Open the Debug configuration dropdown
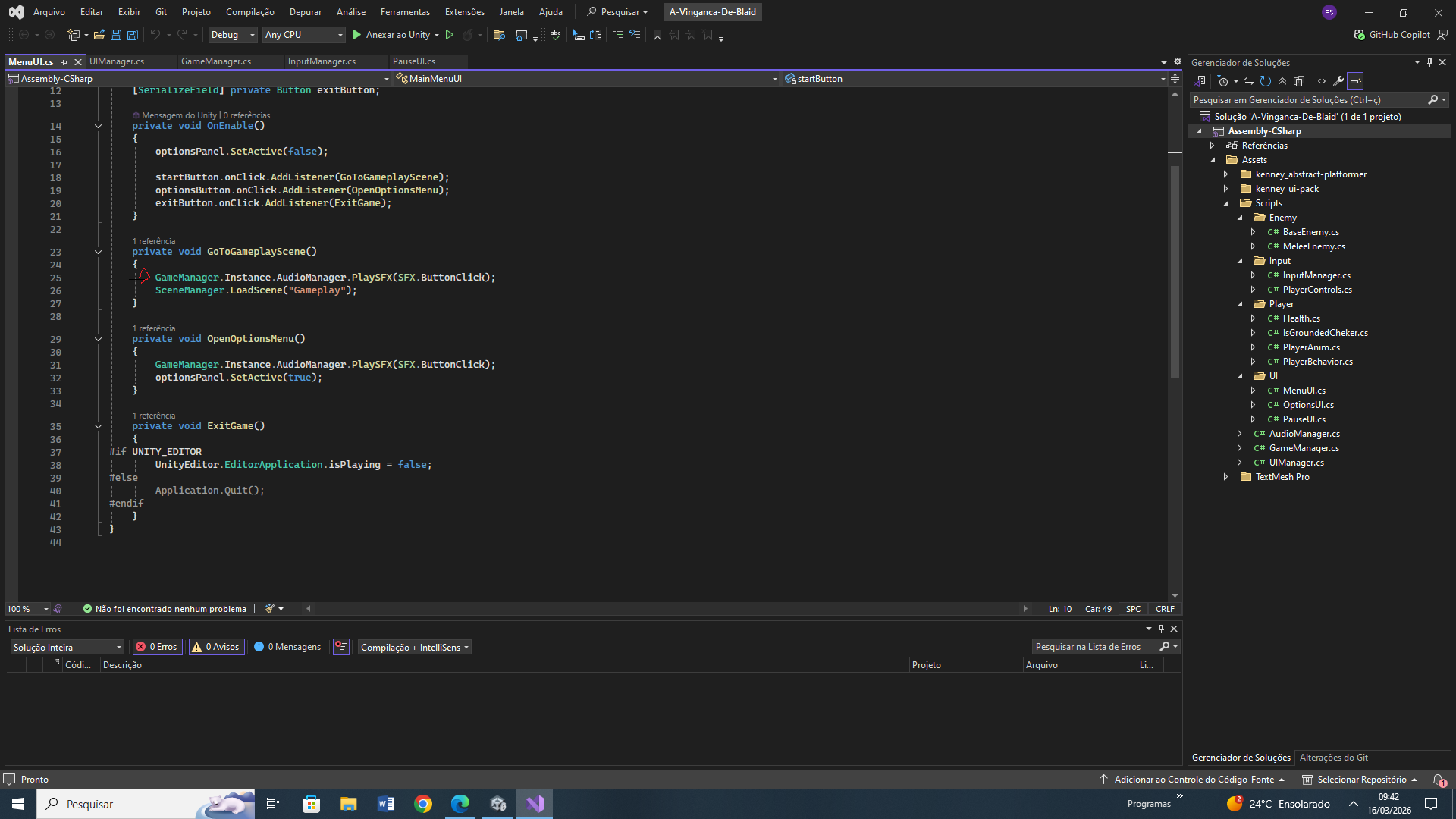This screenshot has height=819, width=1456. click(232, 35)
